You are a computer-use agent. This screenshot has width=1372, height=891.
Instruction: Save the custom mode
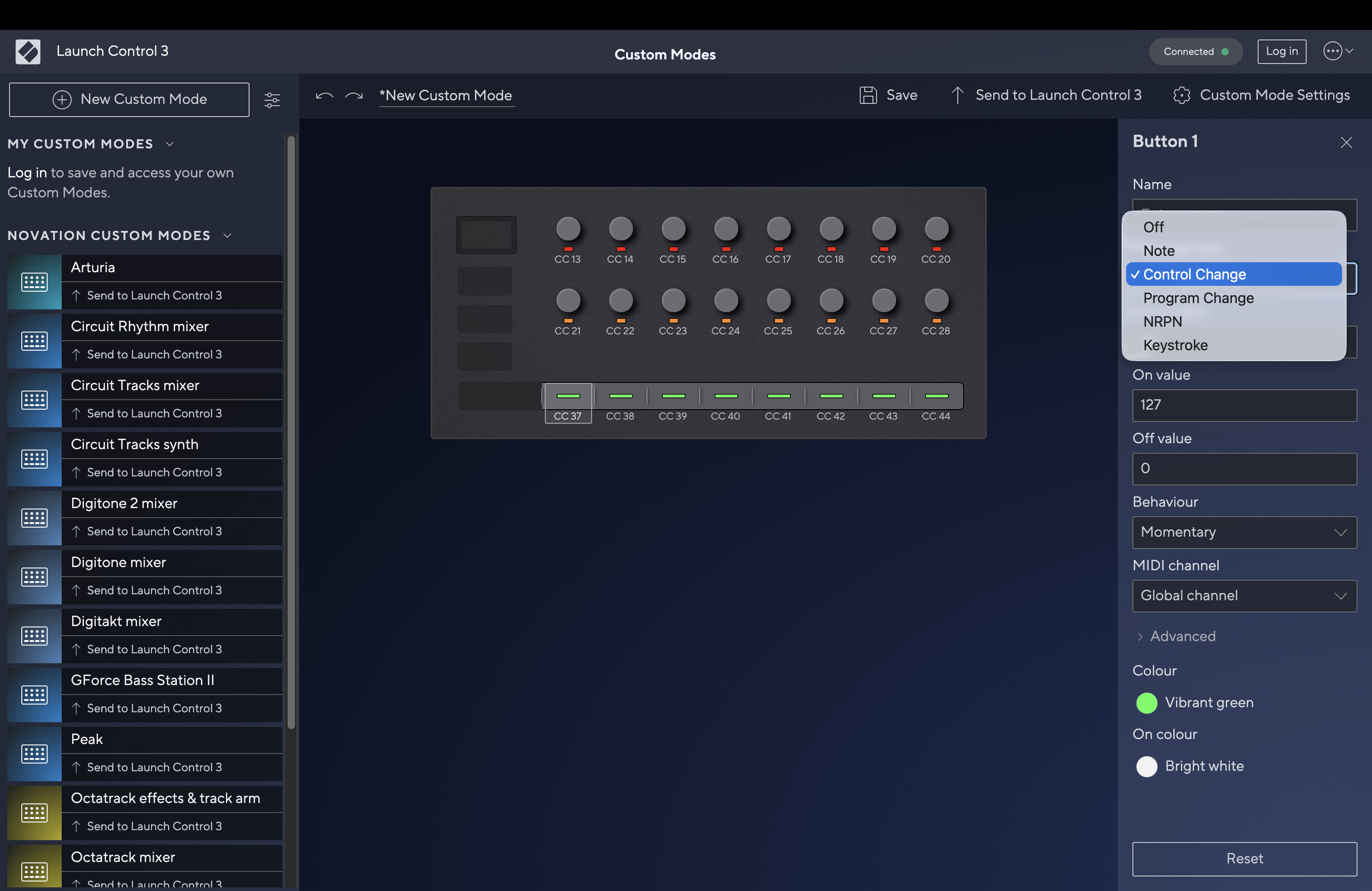tap(888, 95)
